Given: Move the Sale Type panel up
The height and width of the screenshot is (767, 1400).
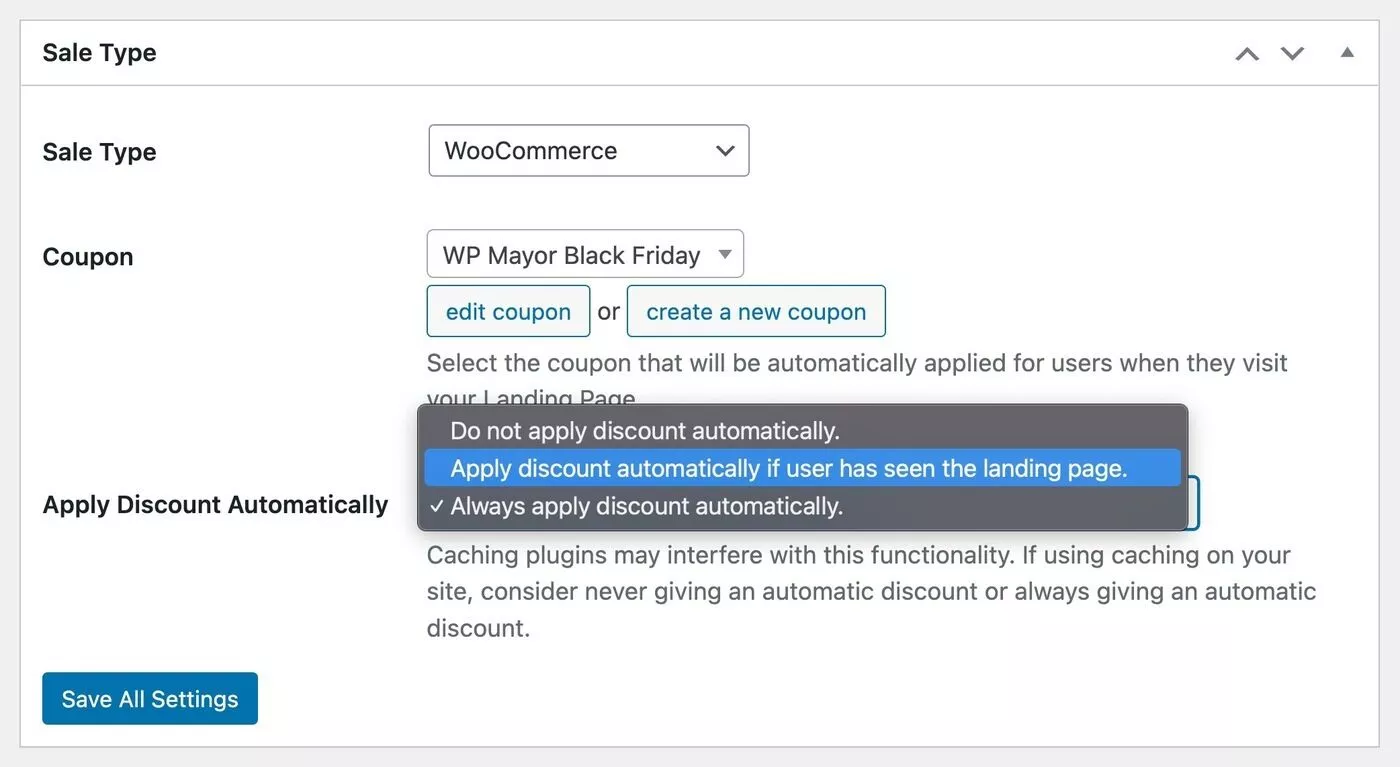Looking at the screenshot, I should point(1247,54).
